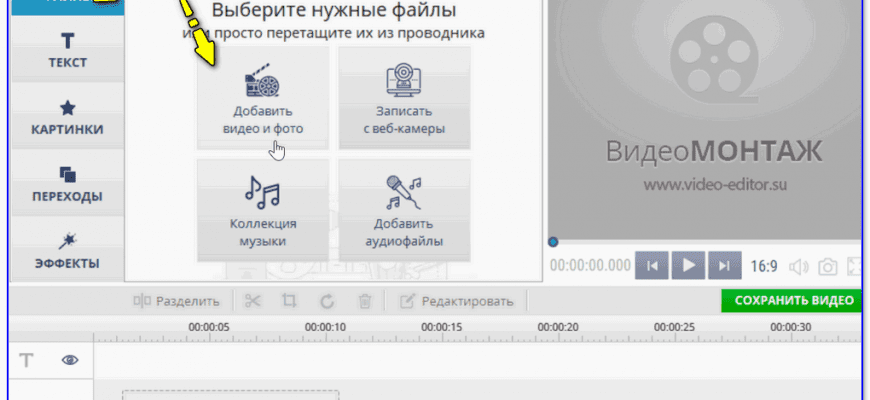Click the preview playhead slider handle
The height and width of the screenshot is (400, 870).
(553, 242)
